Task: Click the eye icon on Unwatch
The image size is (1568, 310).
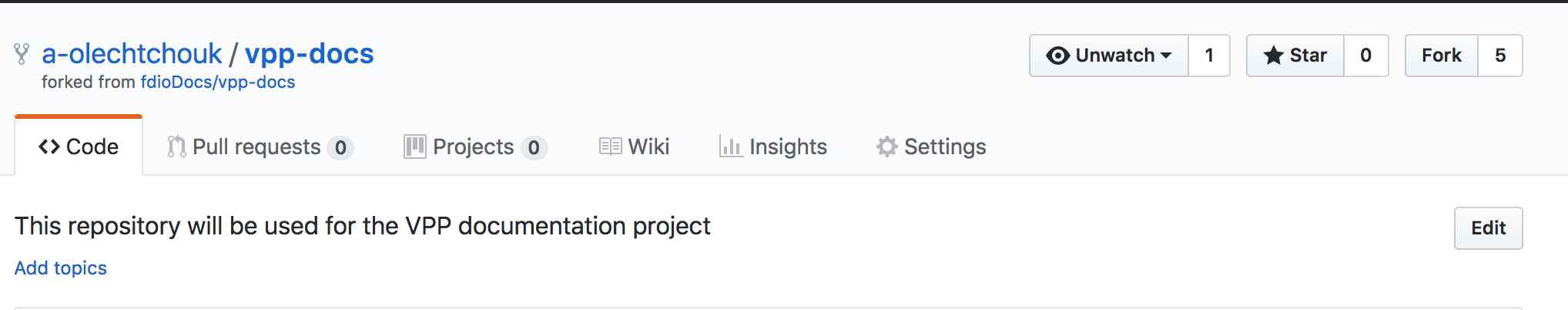Action: tap(1058, 56)
